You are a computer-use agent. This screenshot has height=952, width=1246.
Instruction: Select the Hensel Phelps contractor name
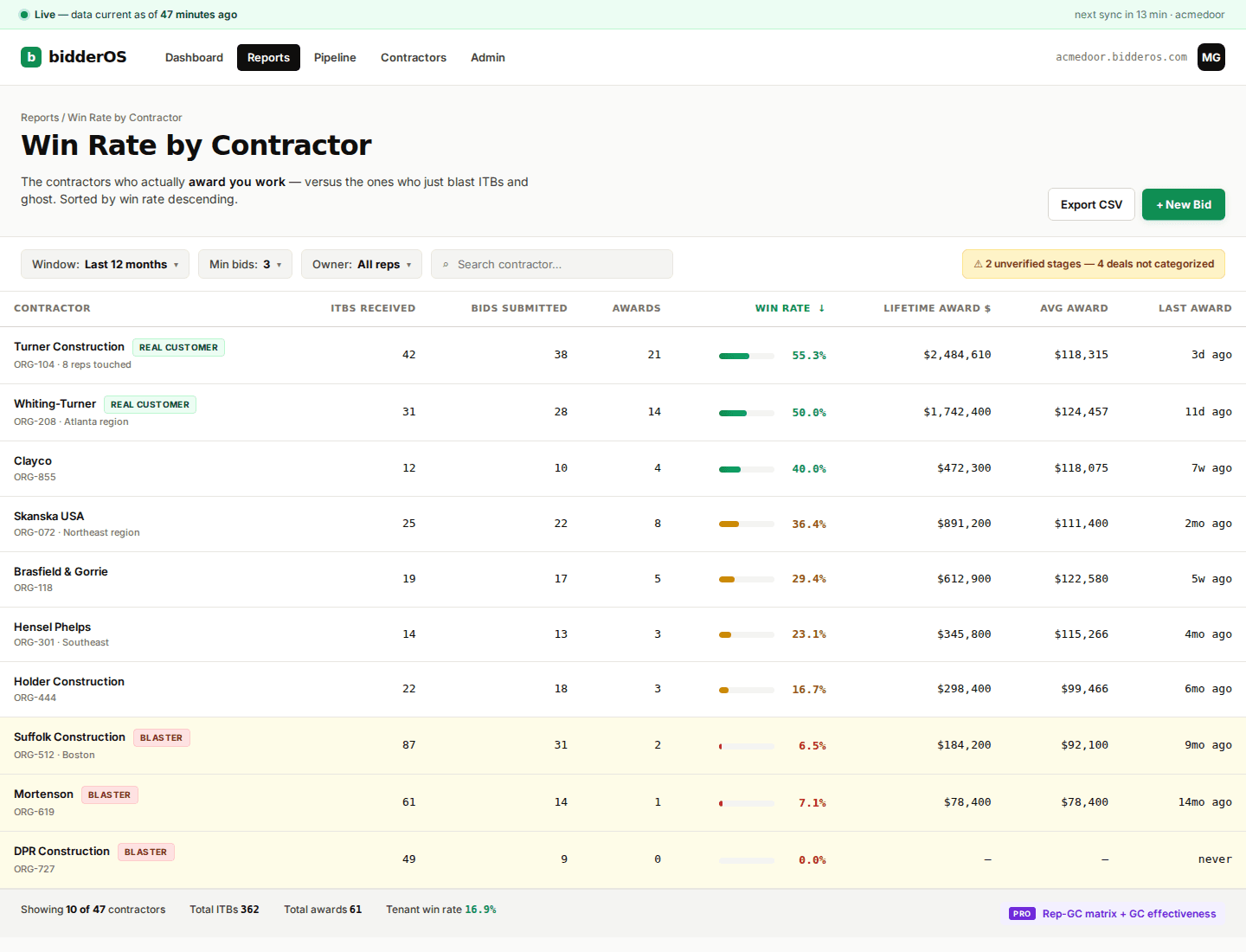[x=52, y=627]
